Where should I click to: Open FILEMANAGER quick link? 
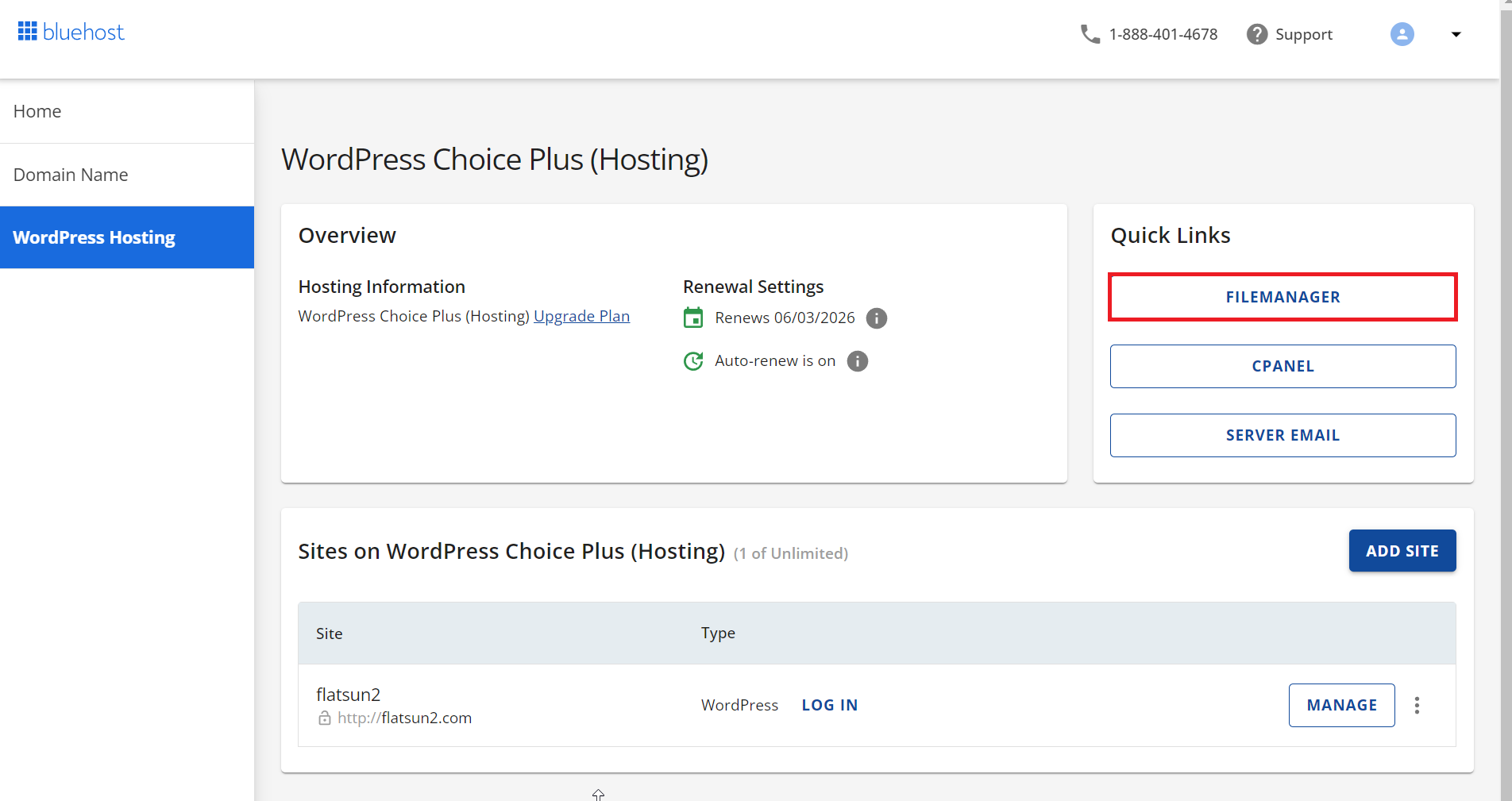(1282, 297)
